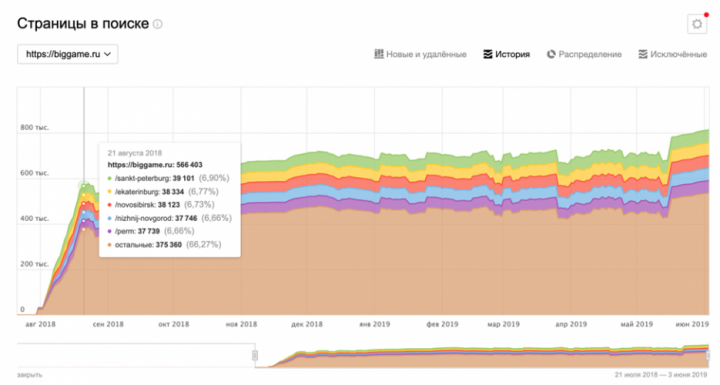Click the Распределение pie chart icon
The height and width of the screenshot is (385, 720).
point(551,54)
